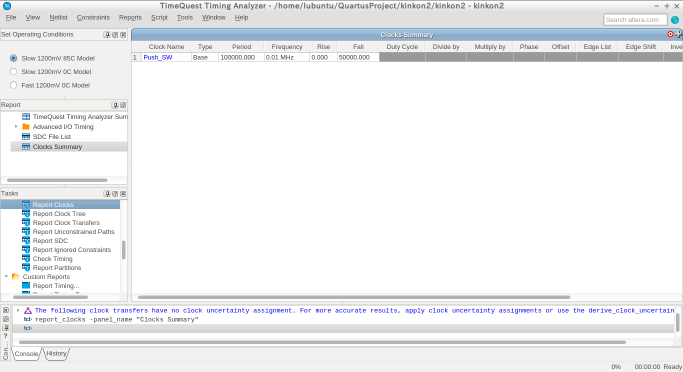
Task: Switch to the History tab
Action: [56, 354]
